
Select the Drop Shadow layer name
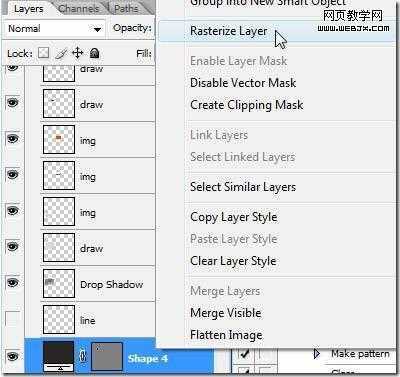click(112, 284)
